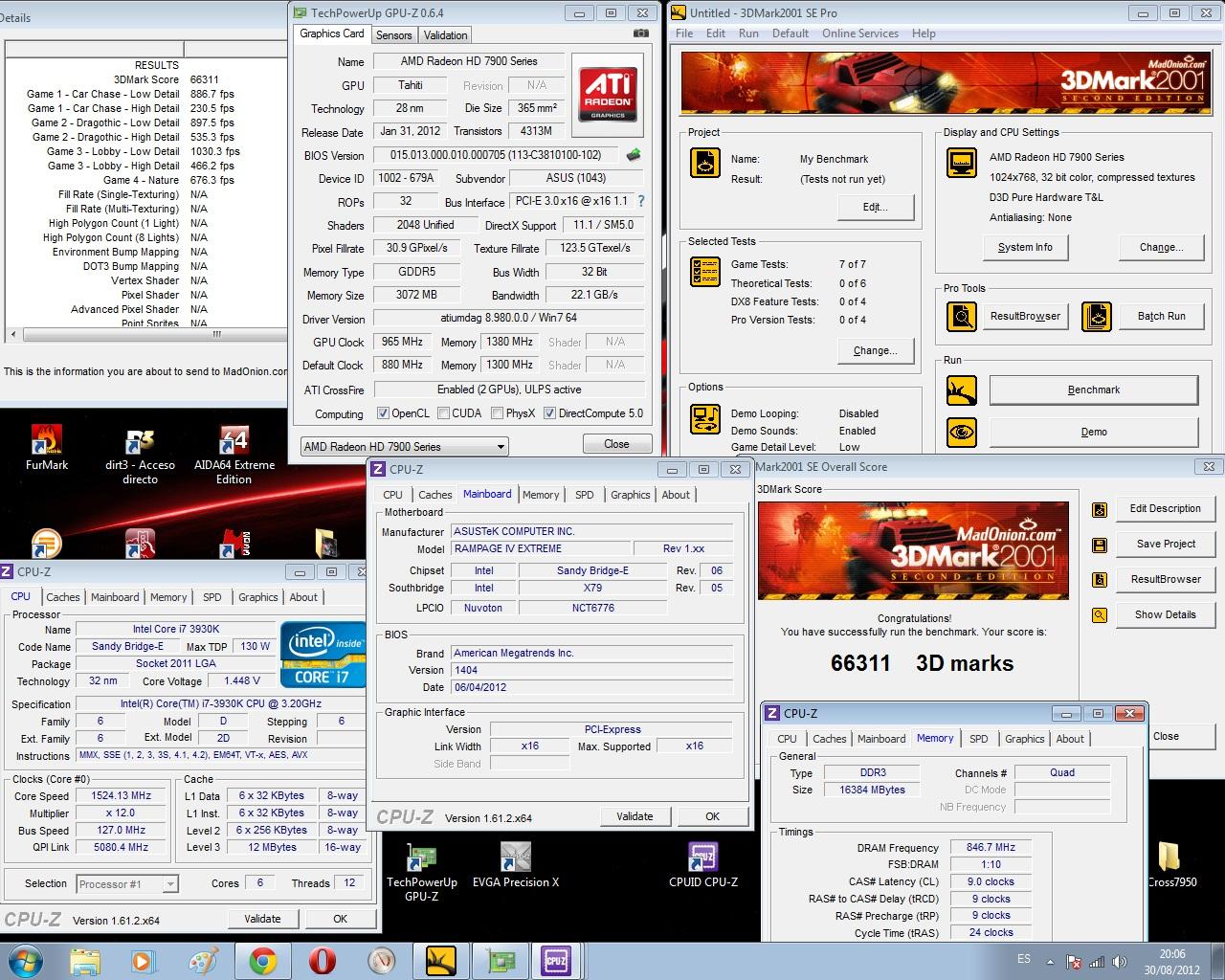Screen dimensions: 1225x980
Task: Open CPUID CPU-Z desktop shortcut
Action: (x=703, y=865)
